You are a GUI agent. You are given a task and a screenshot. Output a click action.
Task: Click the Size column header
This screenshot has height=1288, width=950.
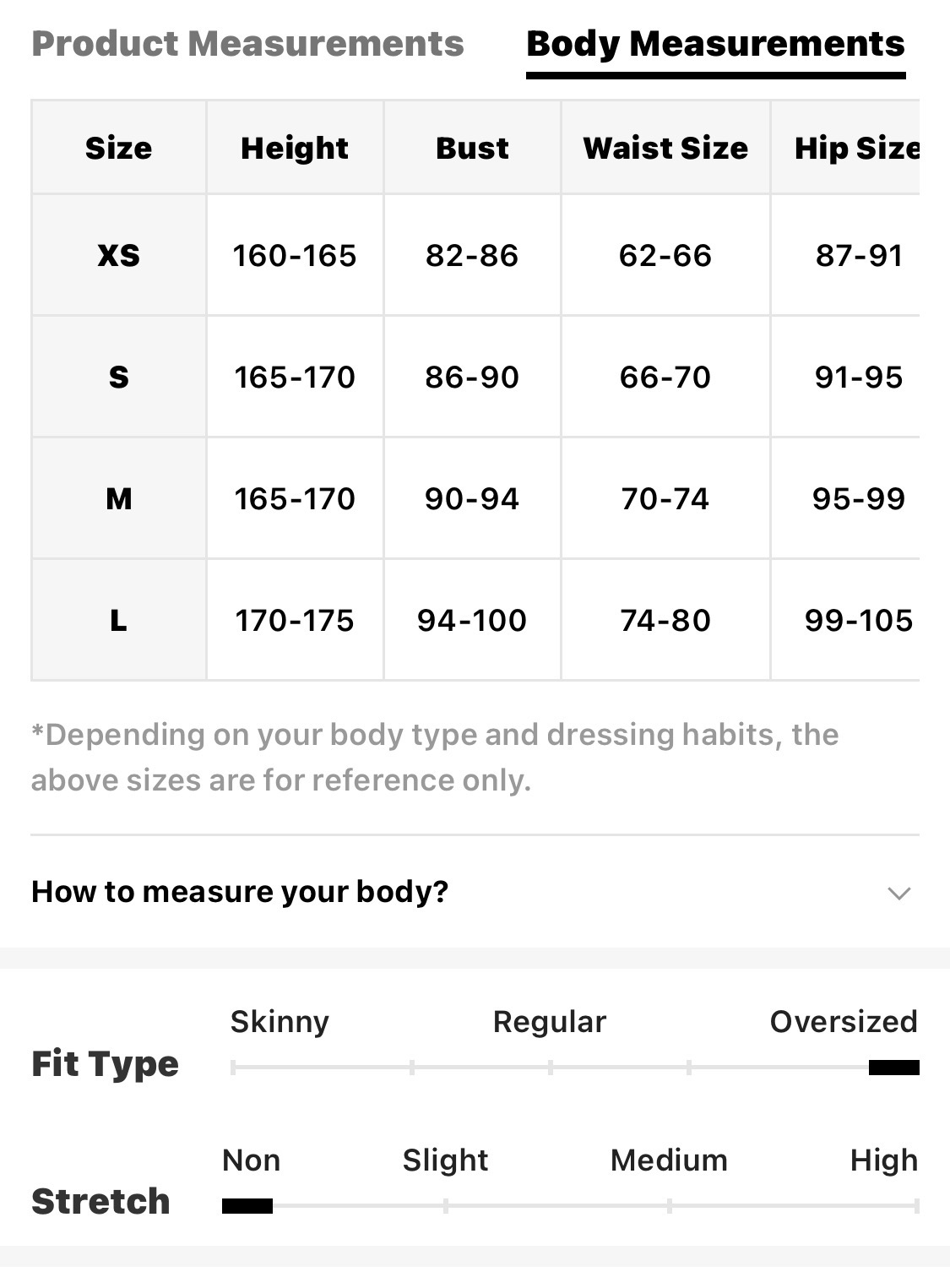pyautogui.click(x=118, y=148)
